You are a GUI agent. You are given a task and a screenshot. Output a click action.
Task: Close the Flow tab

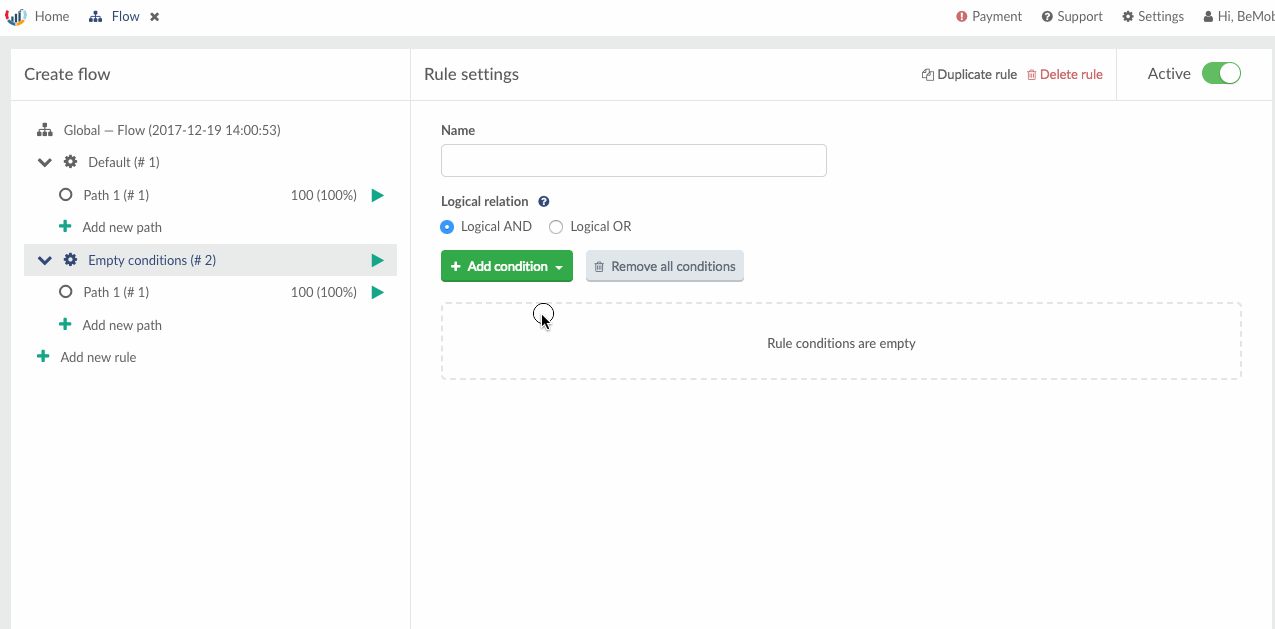(x=155, y=17)
